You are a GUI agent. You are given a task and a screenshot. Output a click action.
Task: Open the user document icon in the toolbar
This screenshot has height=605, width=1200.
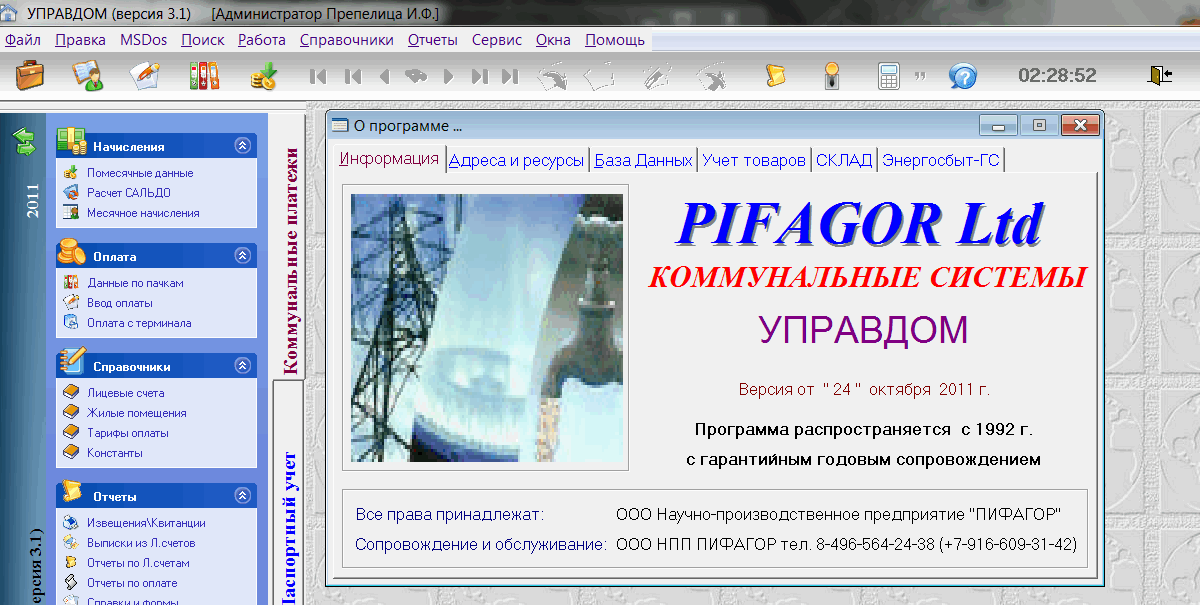click(x=88, y=75)
